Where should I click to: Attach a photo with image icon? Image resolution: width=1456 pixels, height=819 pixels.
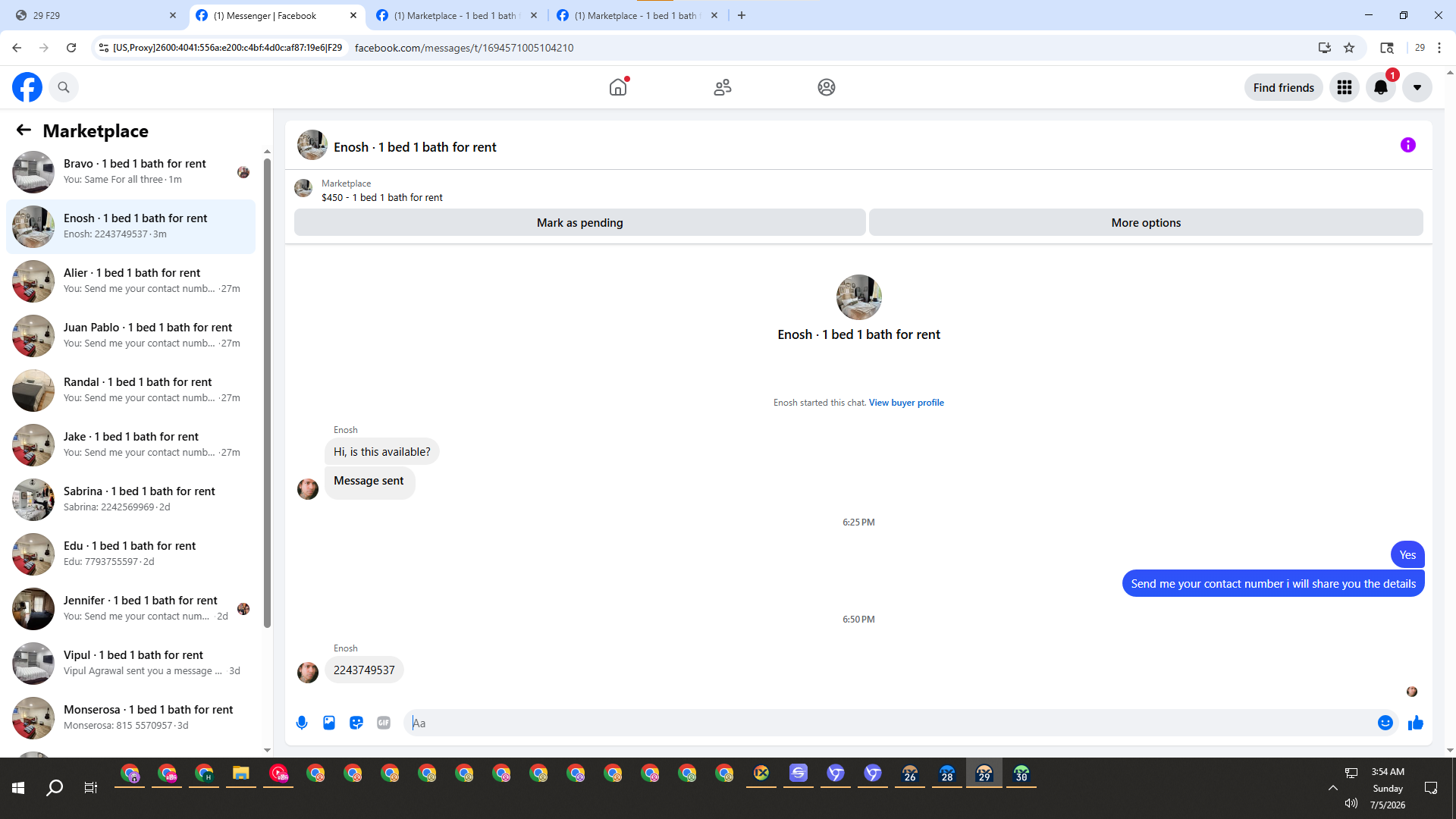click(329, 723)
